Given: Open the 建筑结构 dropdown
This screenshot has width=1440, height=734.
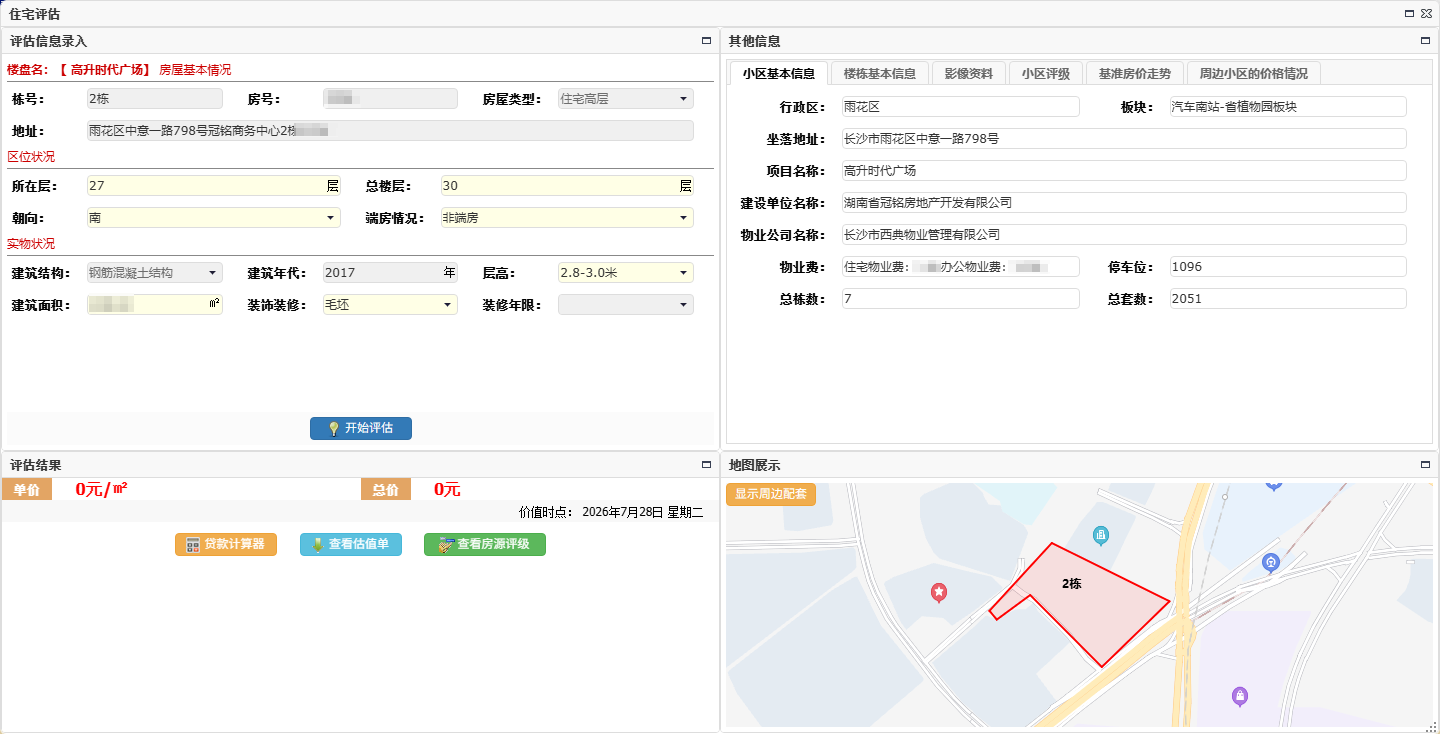Looking at the screenshot, I should pyautogui.click(x=213, y=273).
